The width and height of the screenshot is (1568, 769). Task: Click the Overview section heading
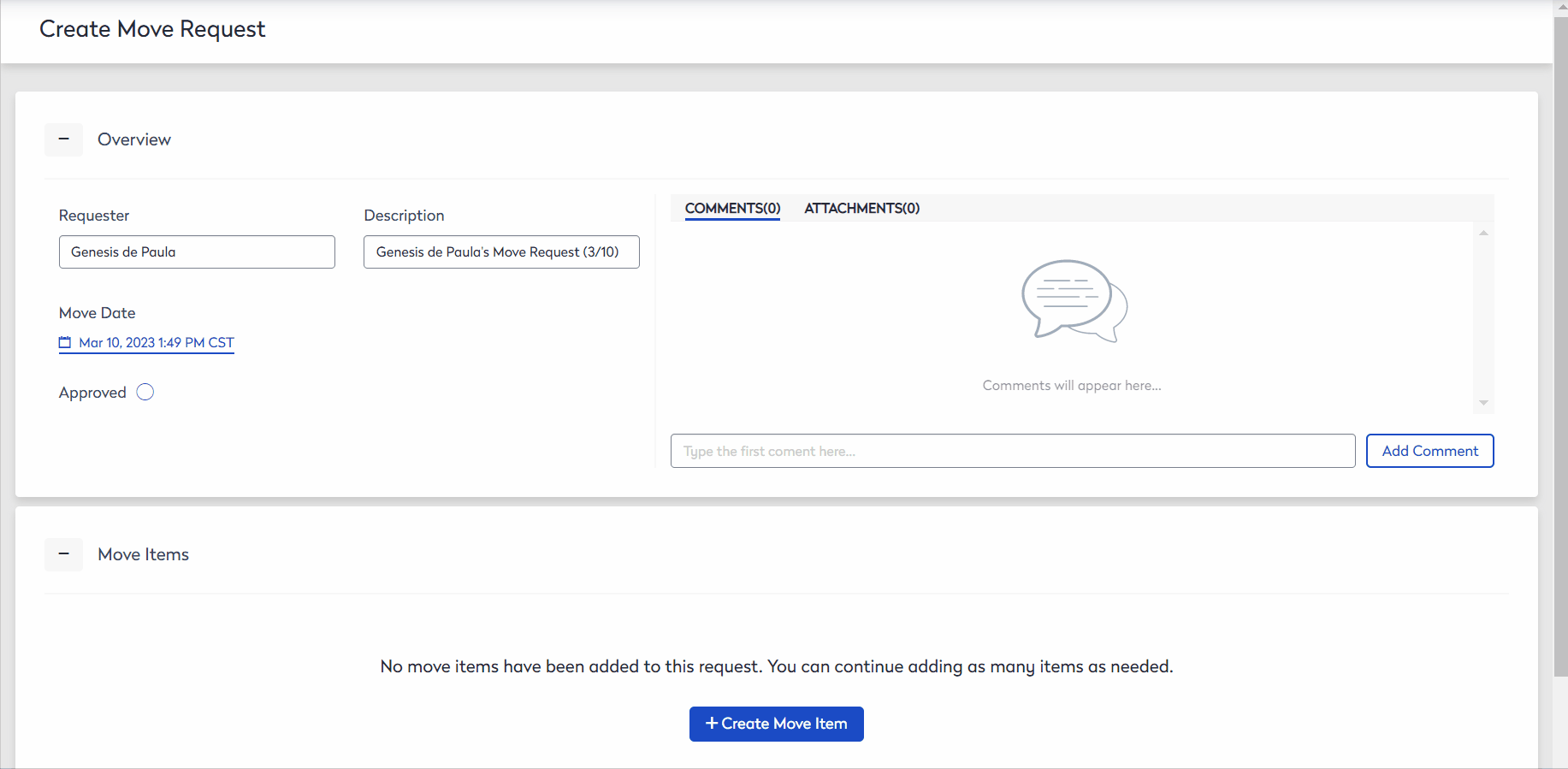coord(134,139)
